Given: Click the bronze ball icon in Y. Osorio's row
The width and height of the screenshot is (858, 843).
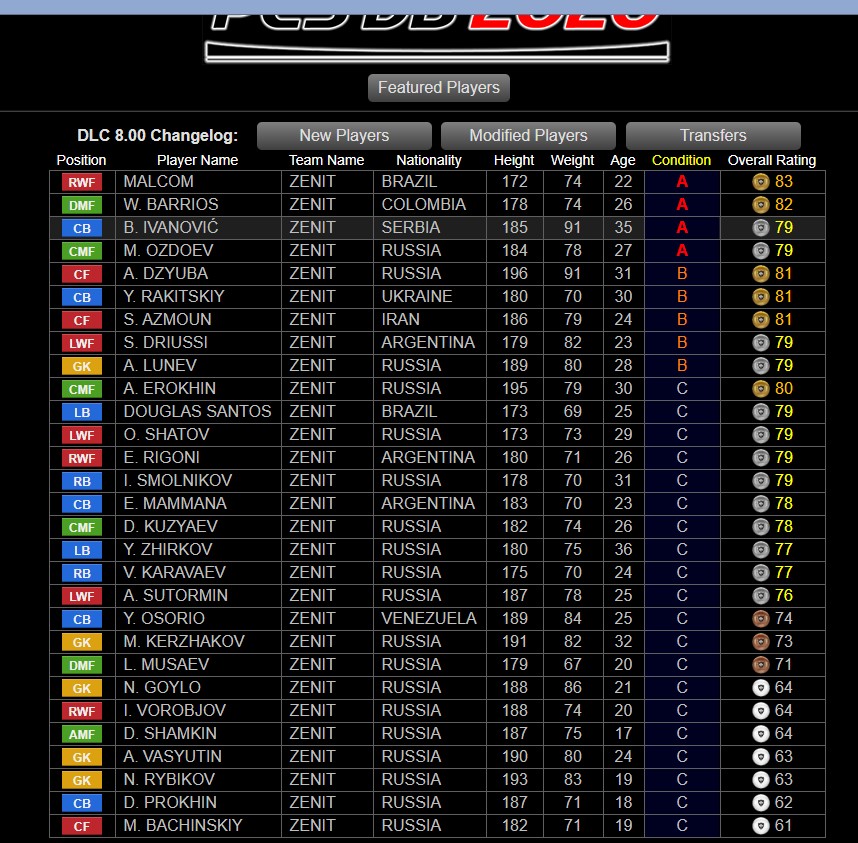Looking at the screenshot, I should point(760,619).
